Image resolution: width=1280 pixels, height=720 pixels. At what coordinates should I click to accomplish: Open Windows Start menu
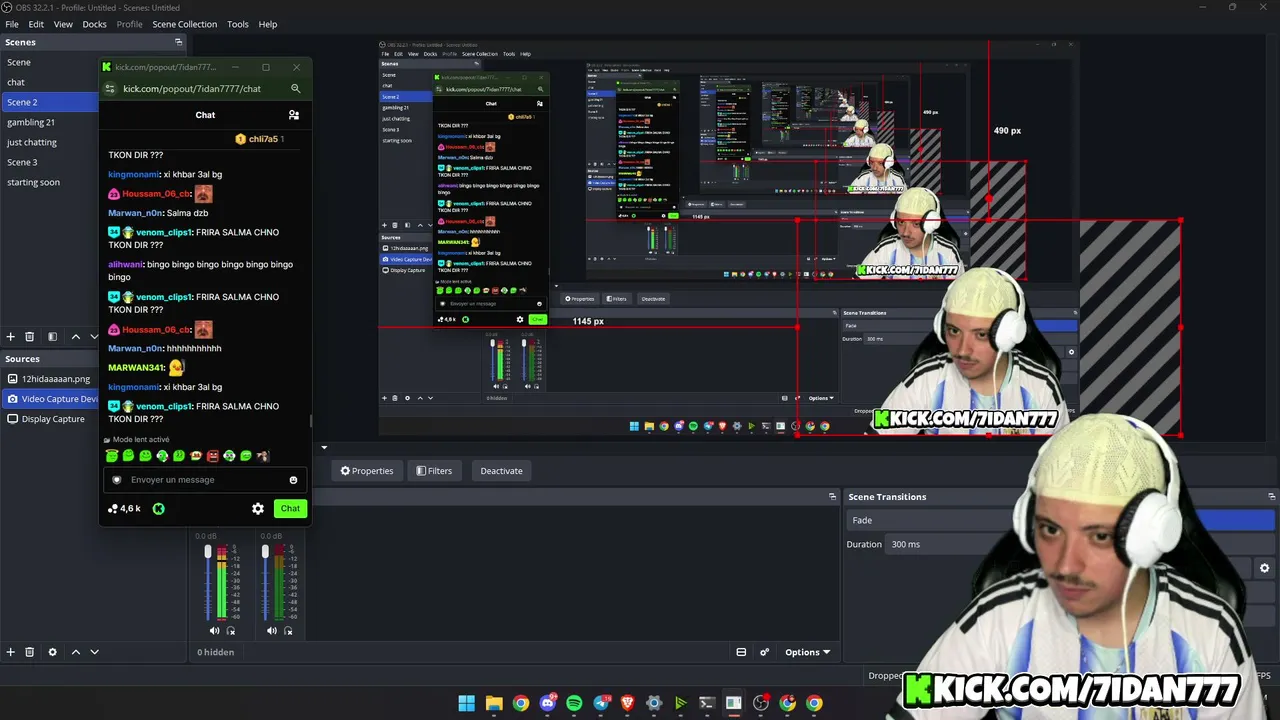click(x=467, y=703)
